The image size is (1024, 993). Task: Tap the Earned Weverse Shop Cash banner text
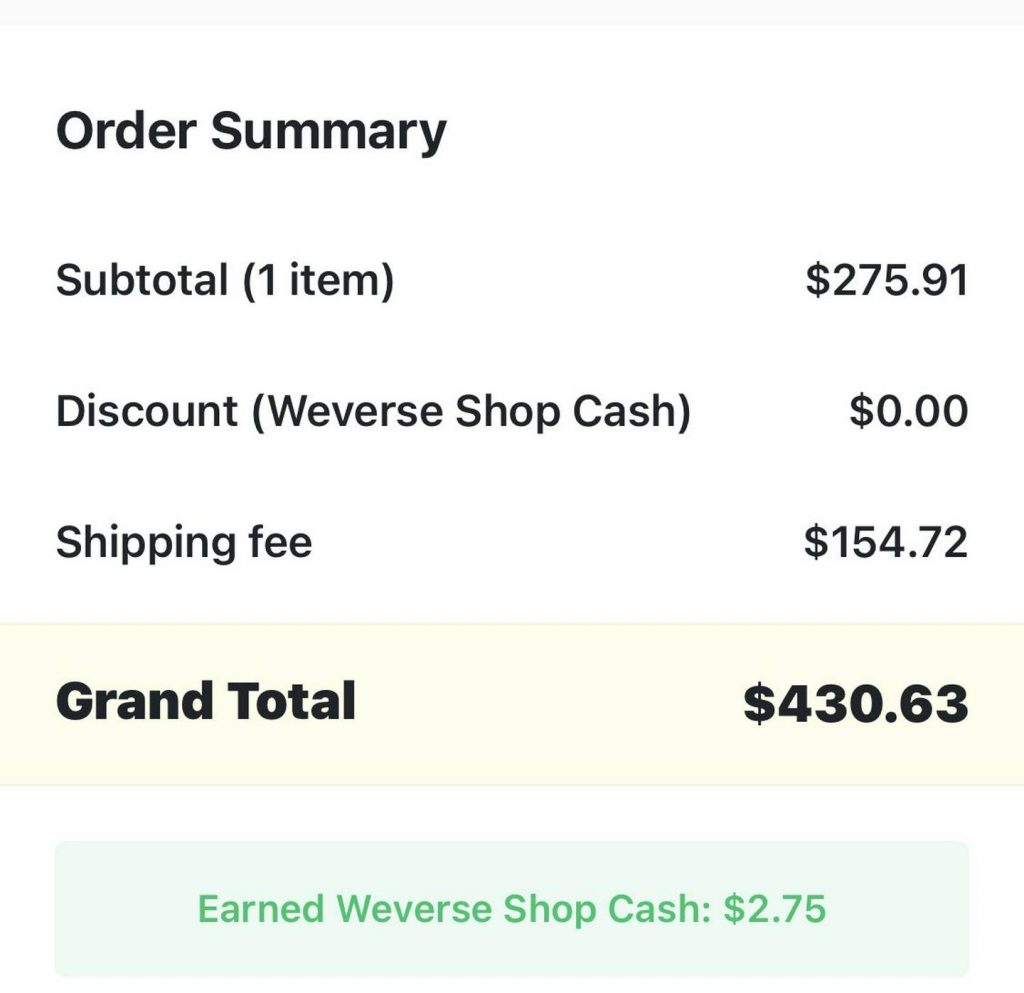(x=512, y=909)
